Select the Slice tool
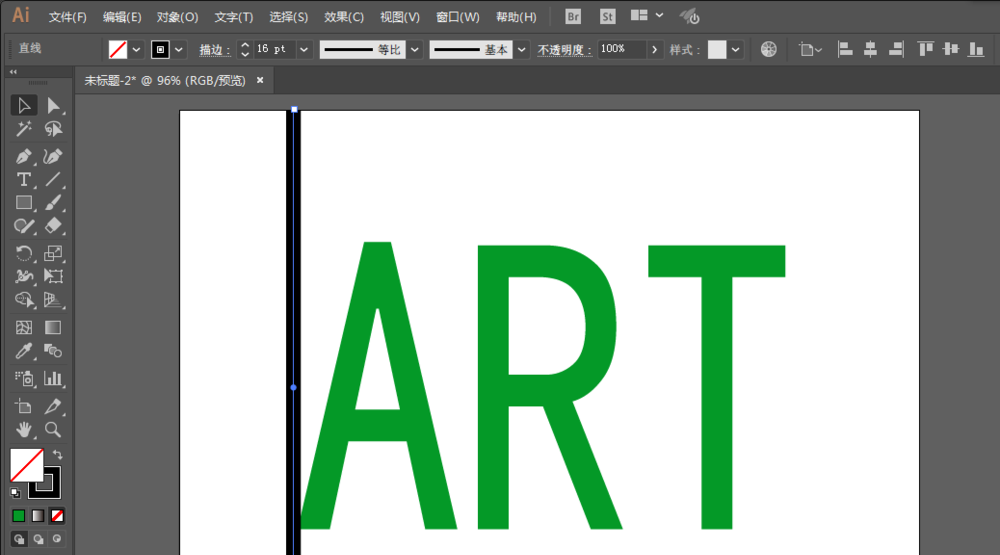Screen dimensions: 1000x555 point(53,406)
